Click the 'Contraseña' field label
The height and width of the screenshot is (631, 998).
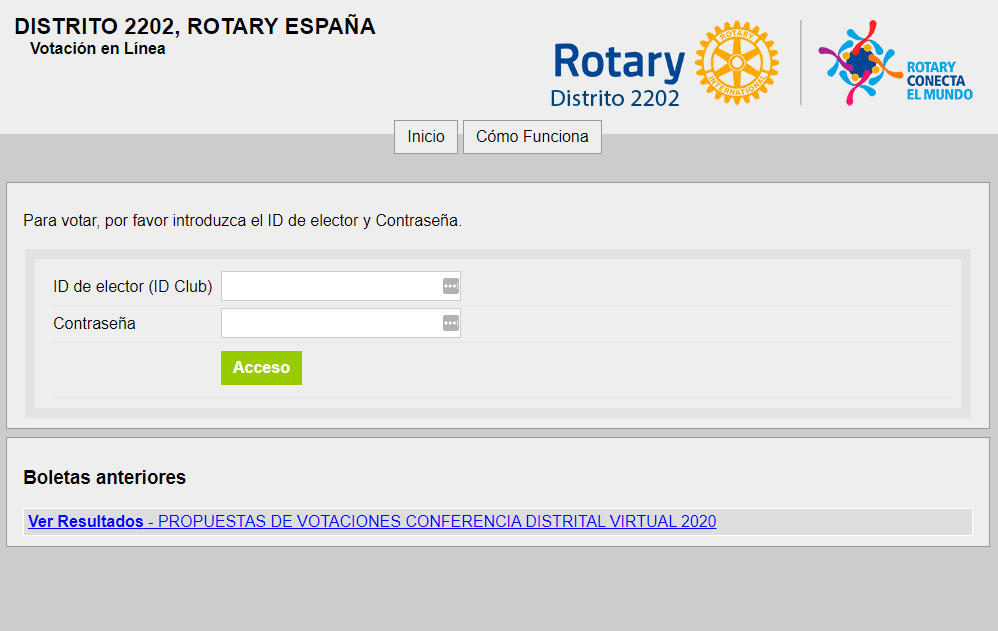pyautogui.click(x=94, y=324)
